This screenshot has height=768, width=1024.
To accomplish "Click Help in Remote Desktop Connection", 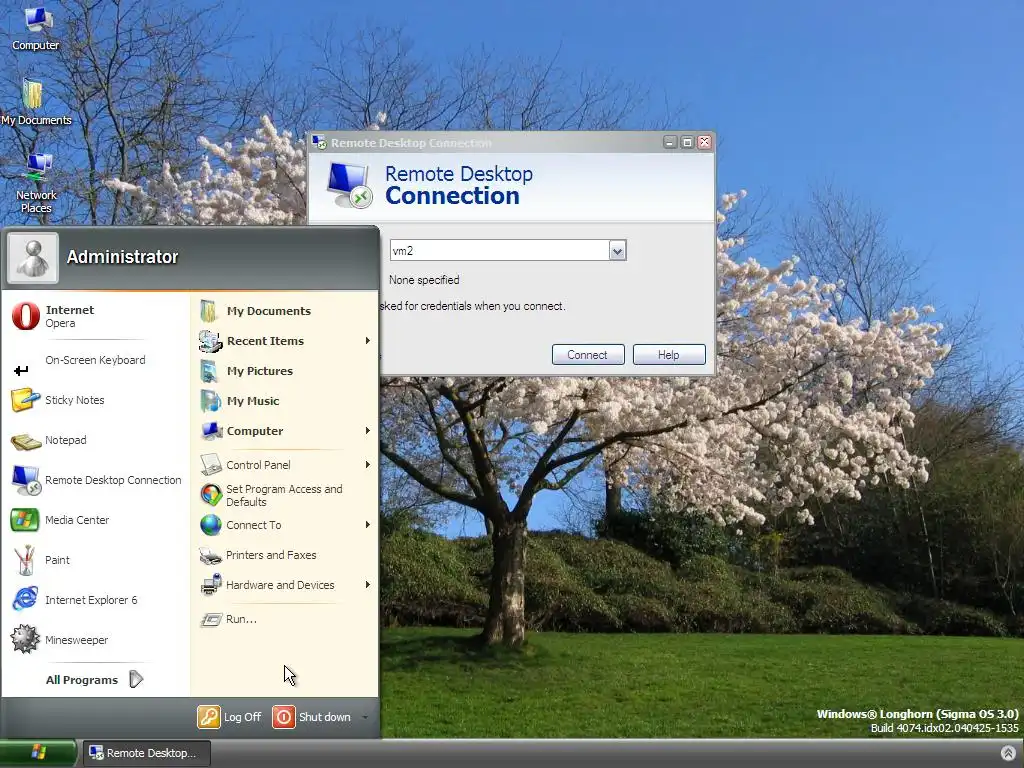I will tap(669, 355).
